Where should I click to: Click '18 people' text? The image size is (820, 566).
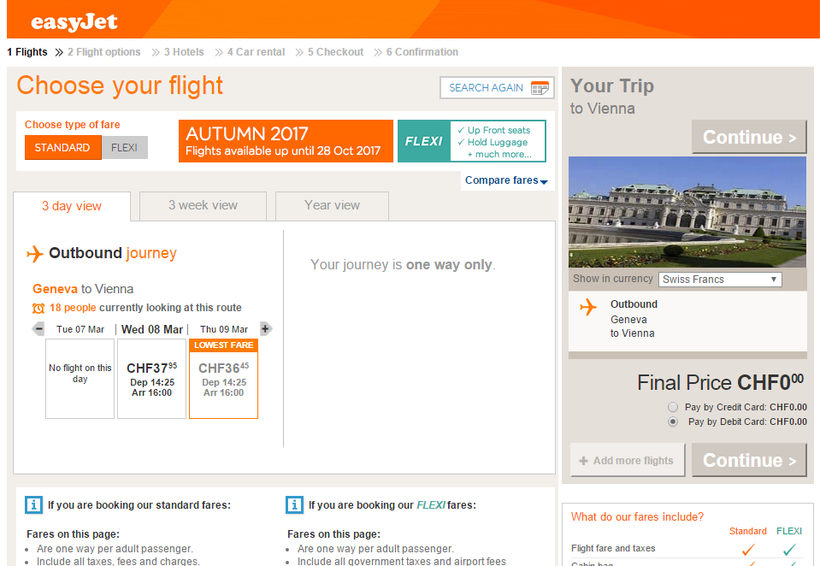(x=73, y=308)
